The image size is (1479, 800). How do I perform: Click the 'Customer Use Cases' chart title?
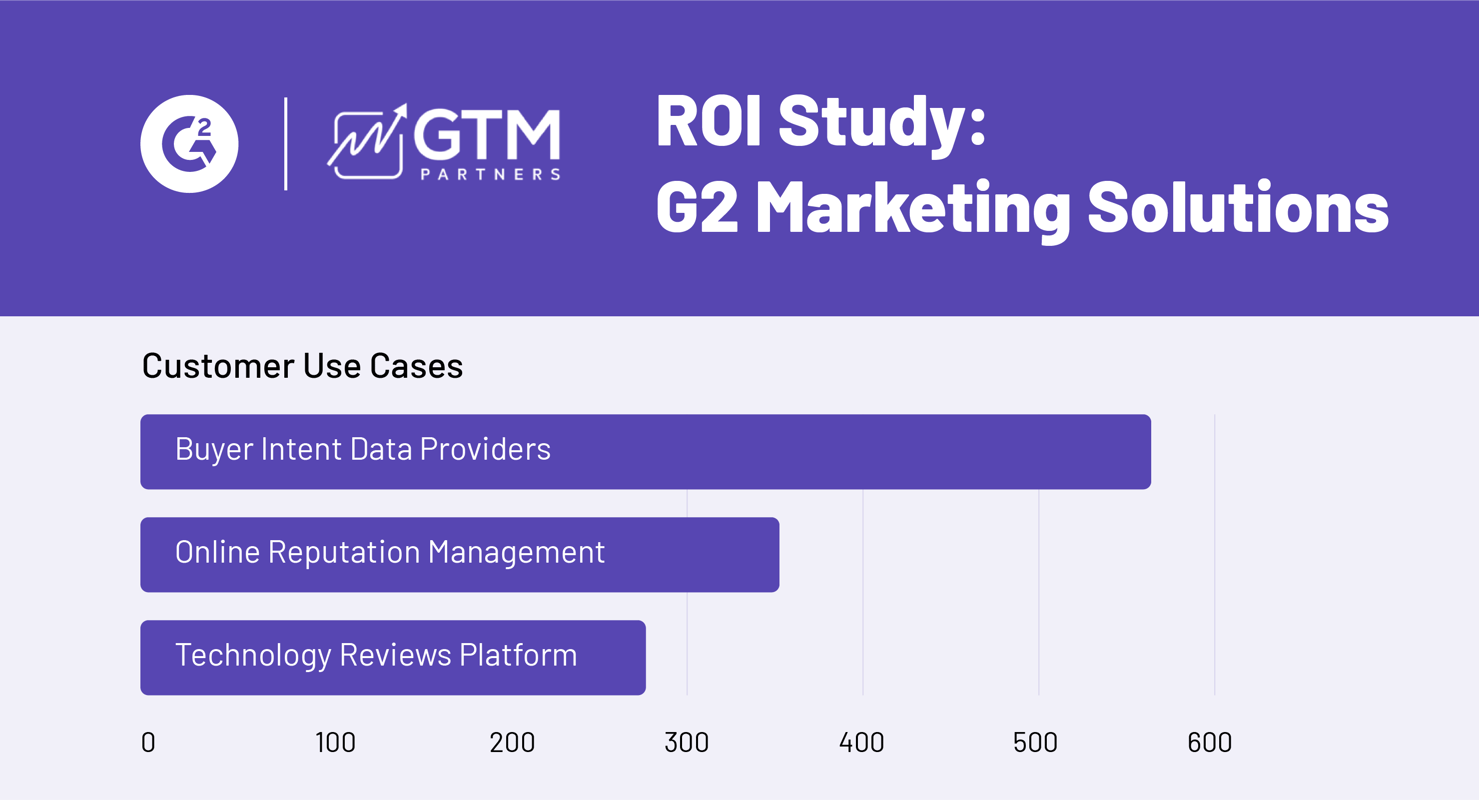302,366
